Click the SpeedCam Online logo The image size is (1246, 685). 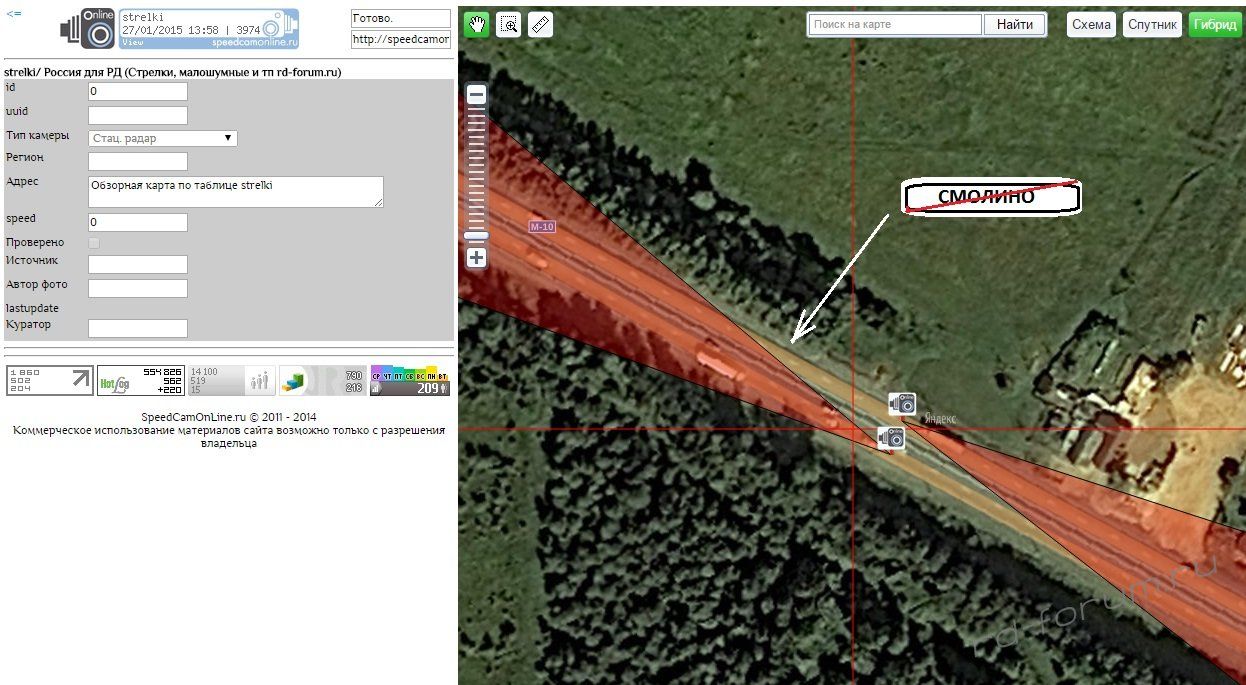pos(87,29)
